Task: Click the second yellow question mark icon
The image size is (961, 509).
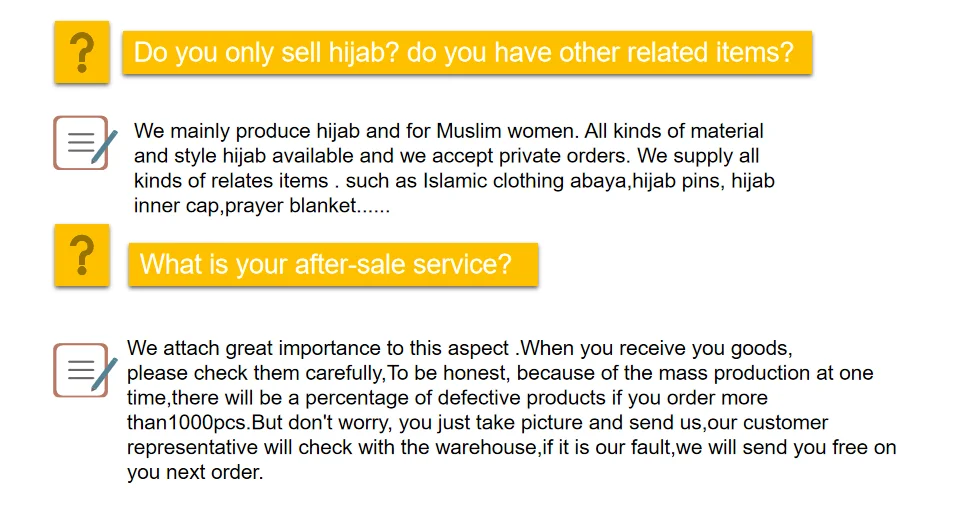Action: (x=82, y=255)
